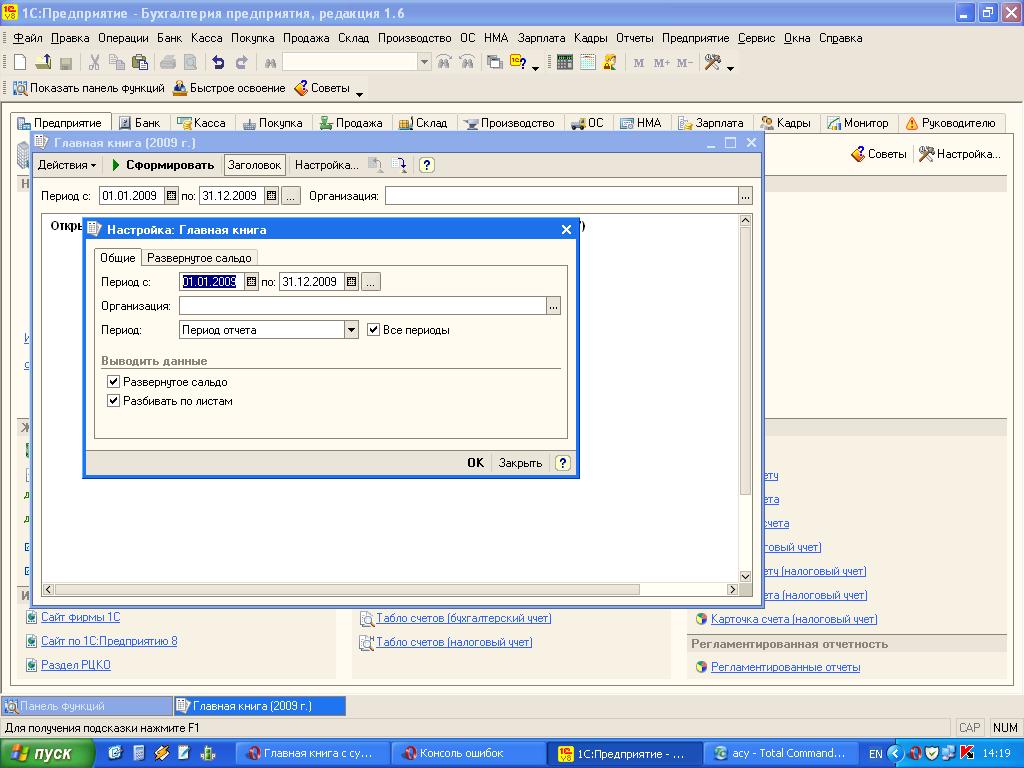The height and width of the screenshot is (768, 1024).
Task: Switch to Развернутое сальдо tab in dialog
Action: tap(199, 258)
